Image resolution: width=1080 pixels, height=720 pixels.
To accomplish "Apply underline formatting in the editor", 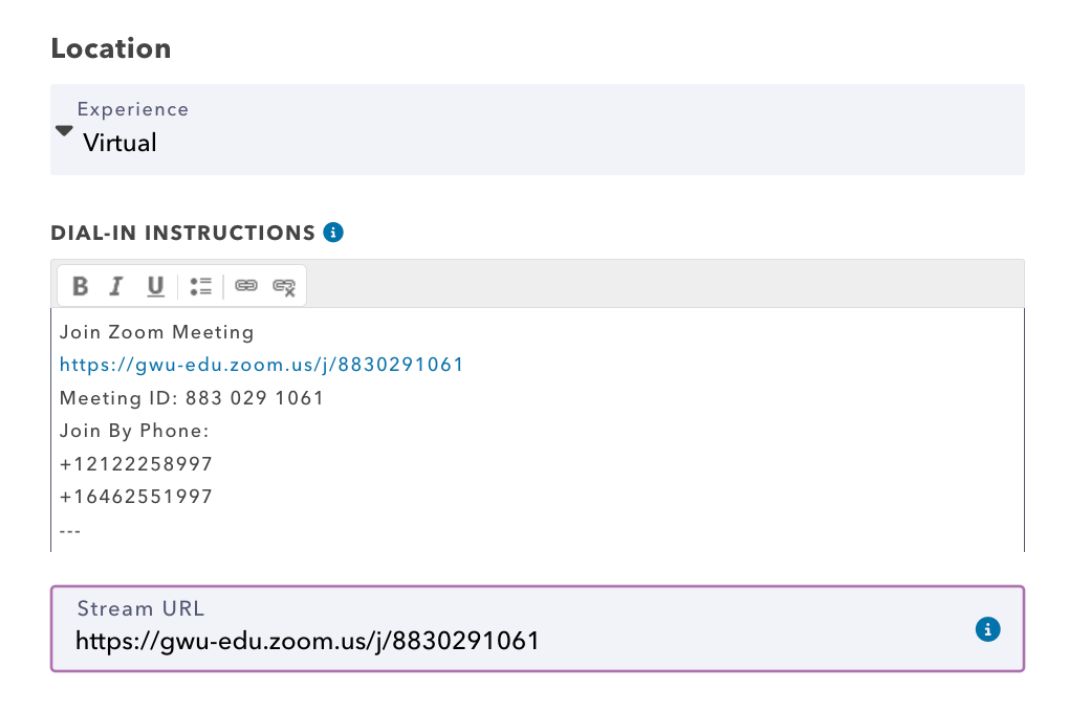I will coord(155,285).
